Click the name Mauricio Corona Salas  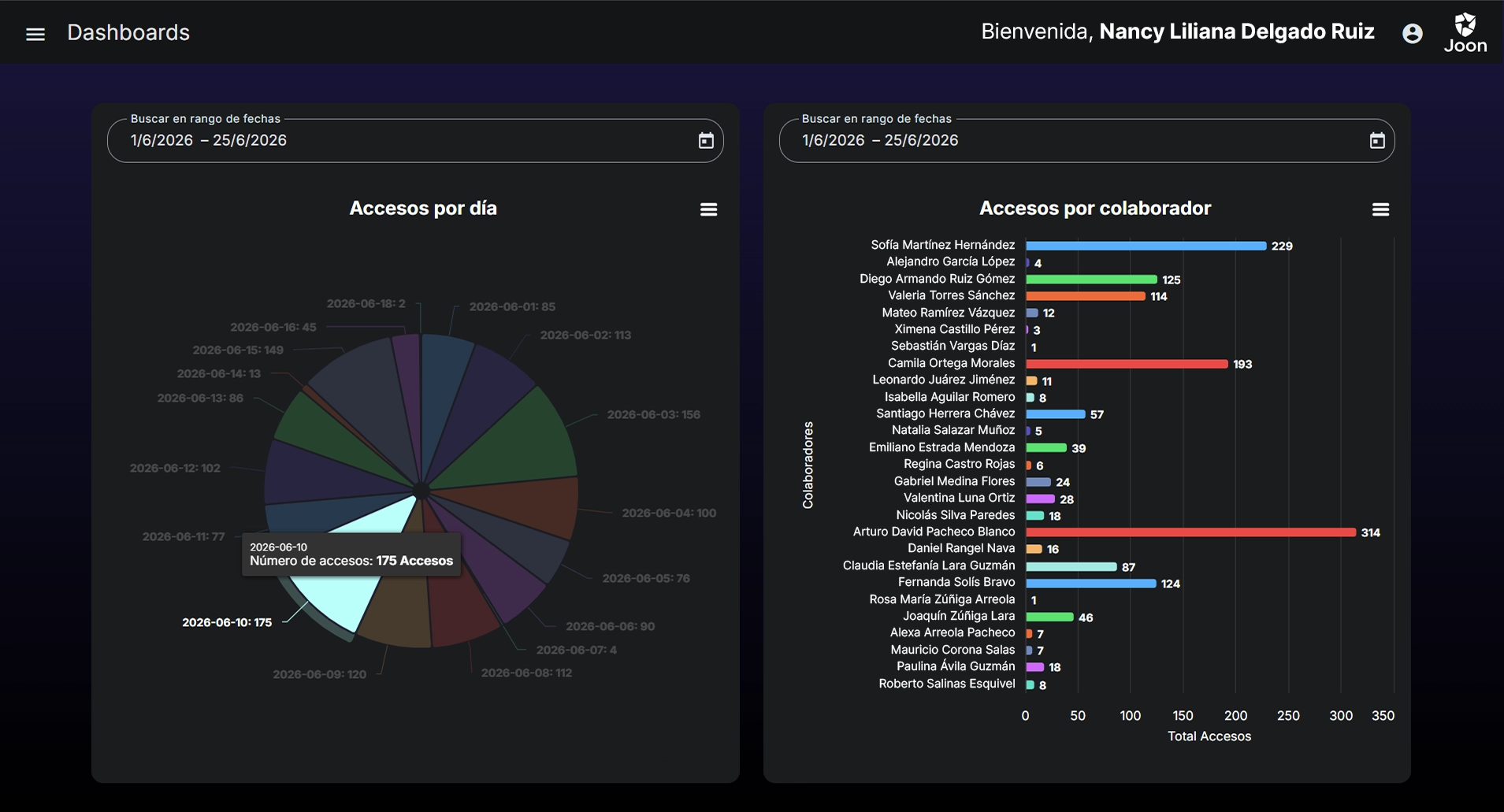pyautogui.click(x=953, y=650)
